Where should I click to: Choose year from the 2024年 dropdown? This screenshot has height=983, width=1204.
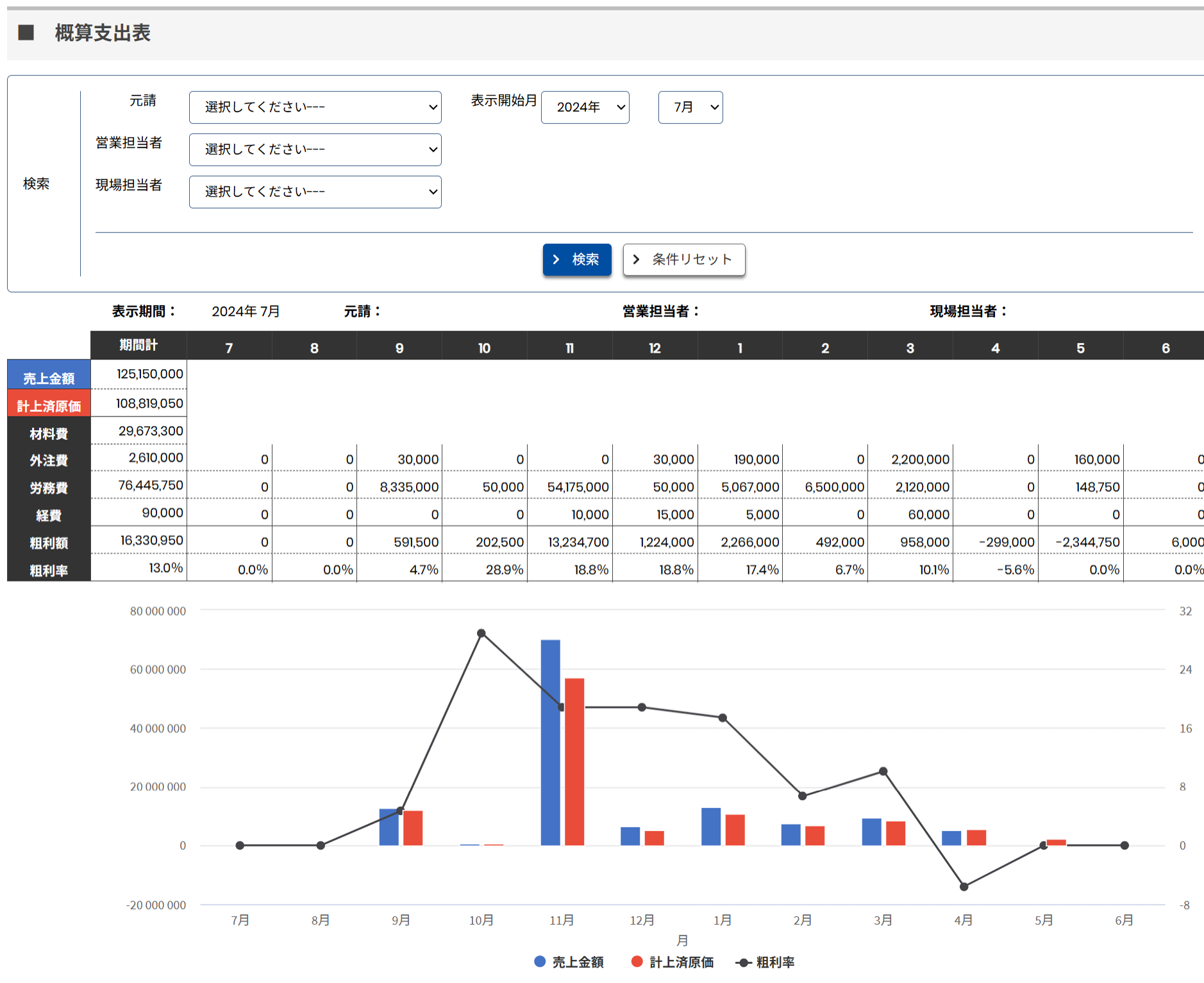click(585, 107)
